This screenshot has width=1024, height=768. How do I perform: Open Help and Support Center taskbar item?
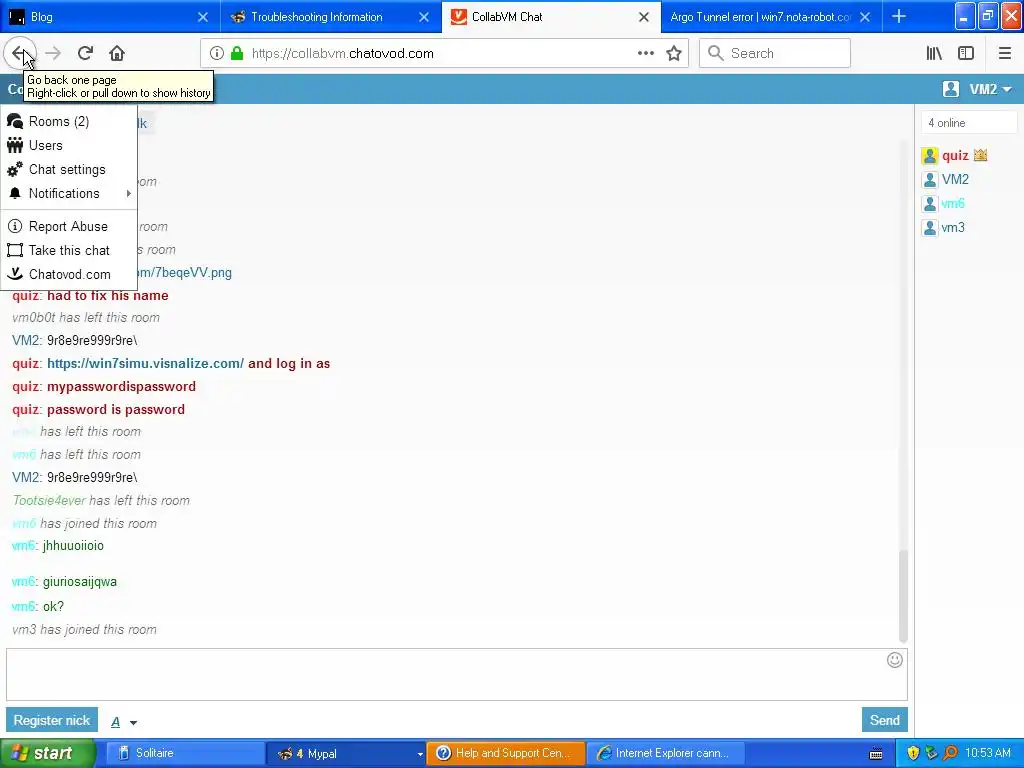(506, 754)
